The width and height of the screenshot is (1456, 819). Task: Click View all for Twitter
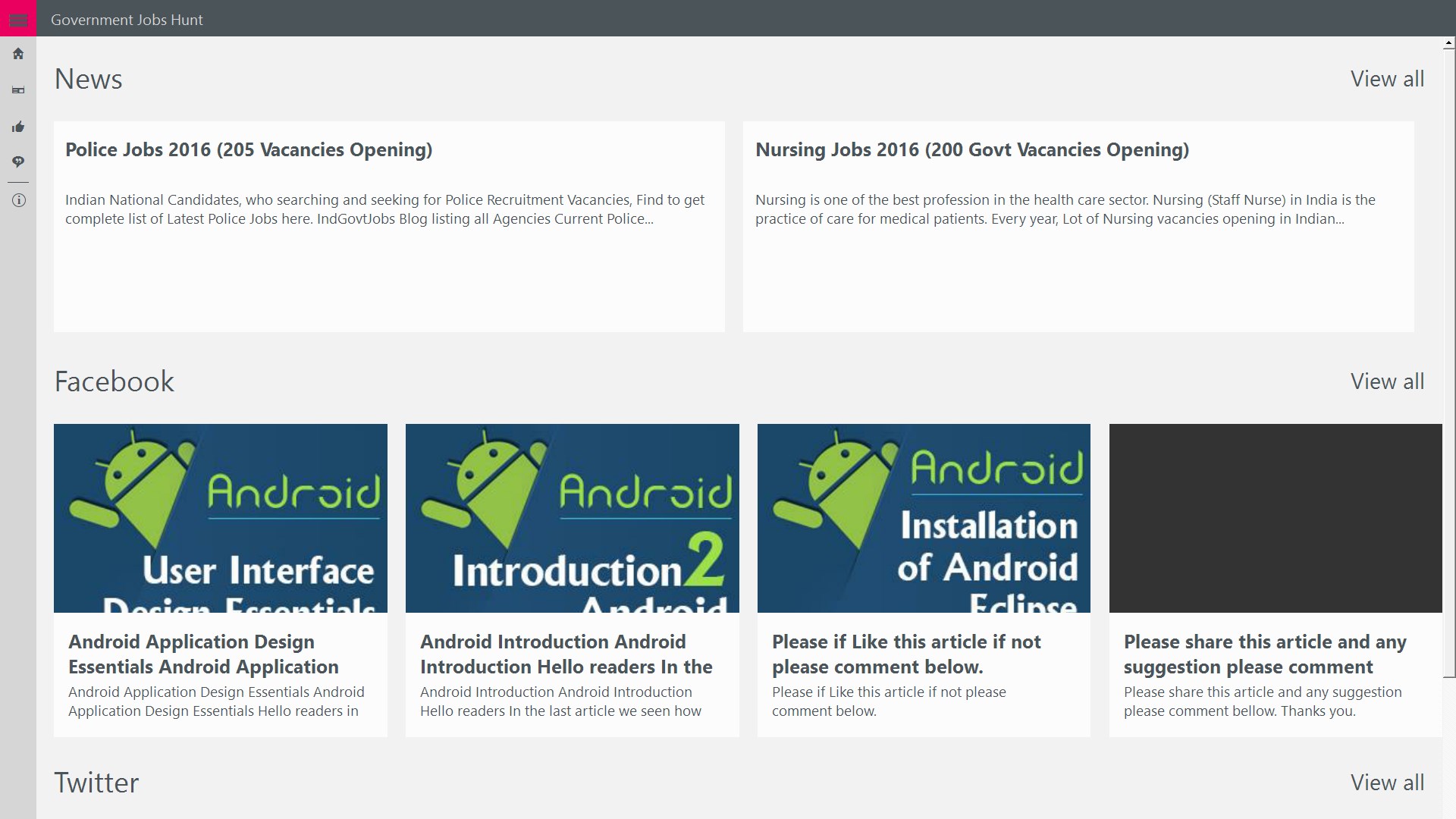click(1386, 783)
